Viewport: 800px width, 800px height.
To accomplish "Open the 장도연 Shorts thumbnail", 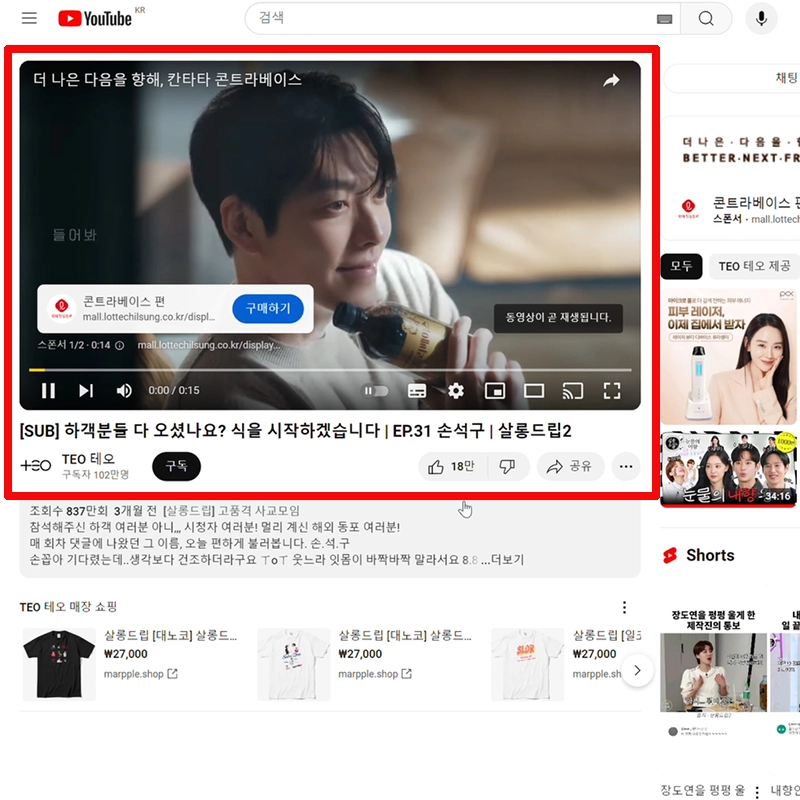I will pyautogui.click(x=713, y=672).
